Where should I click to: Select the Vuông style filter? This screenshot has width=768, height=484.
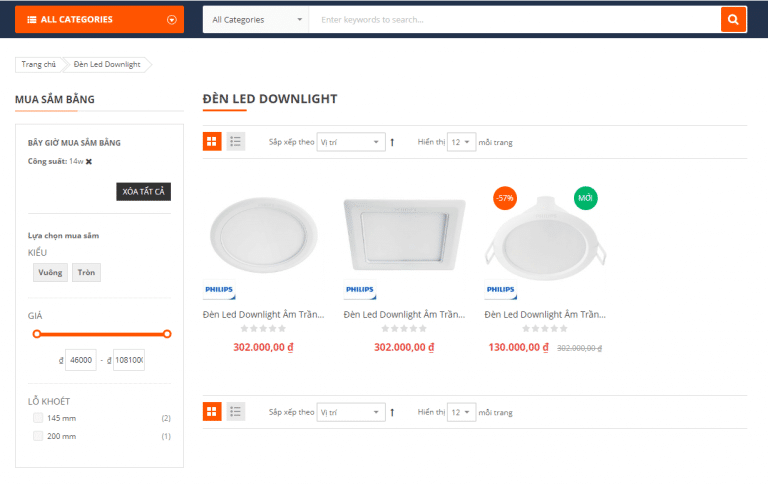(x=50, y=272)
